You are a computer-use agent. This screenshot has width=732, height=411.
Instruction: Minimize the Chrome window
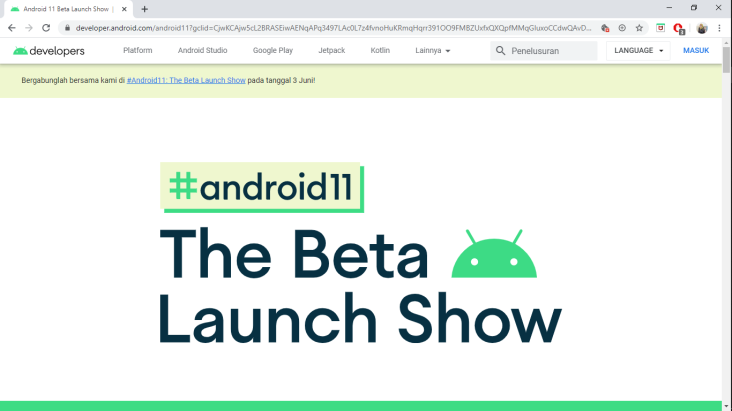coord(669,8)
